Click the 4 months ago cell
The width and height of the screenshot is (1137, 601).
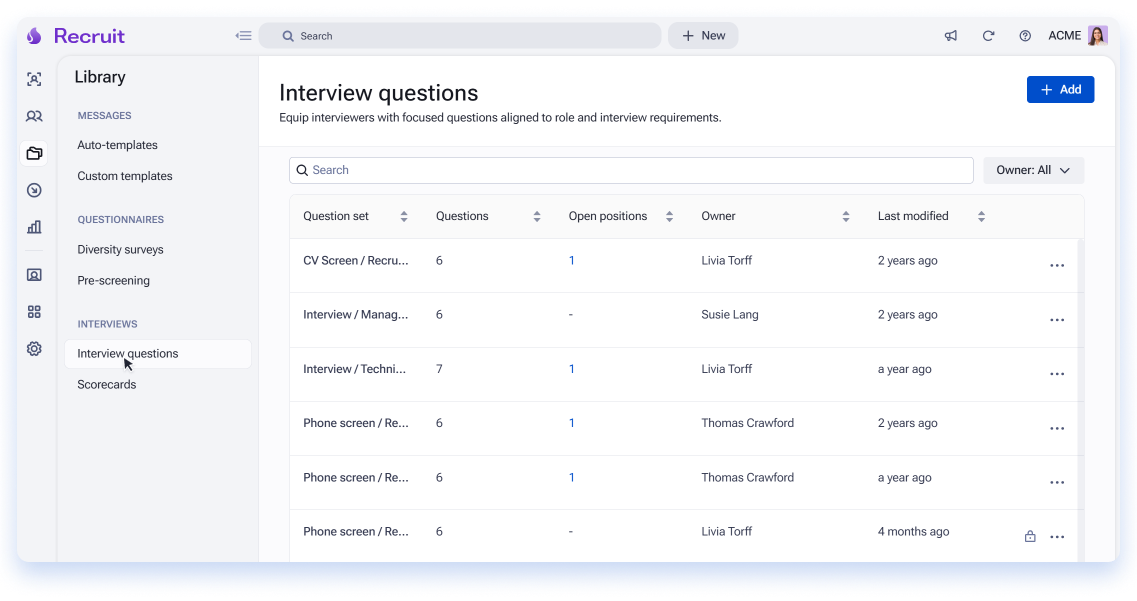[913, 531]
